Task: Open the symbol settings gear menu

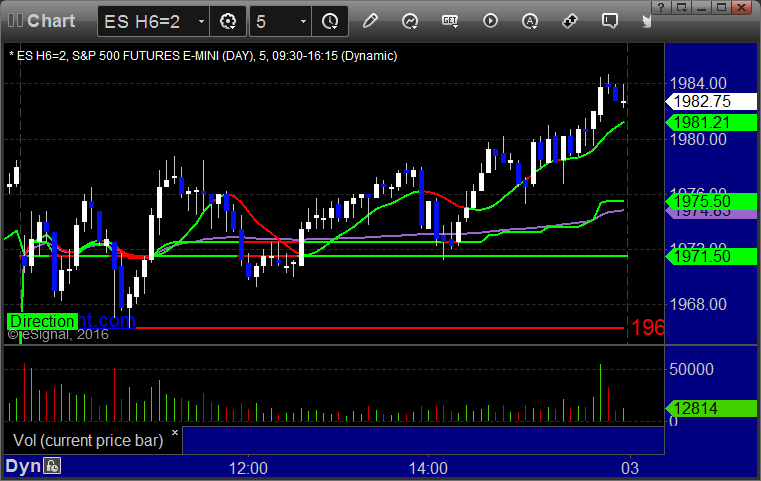Action: 228,21
